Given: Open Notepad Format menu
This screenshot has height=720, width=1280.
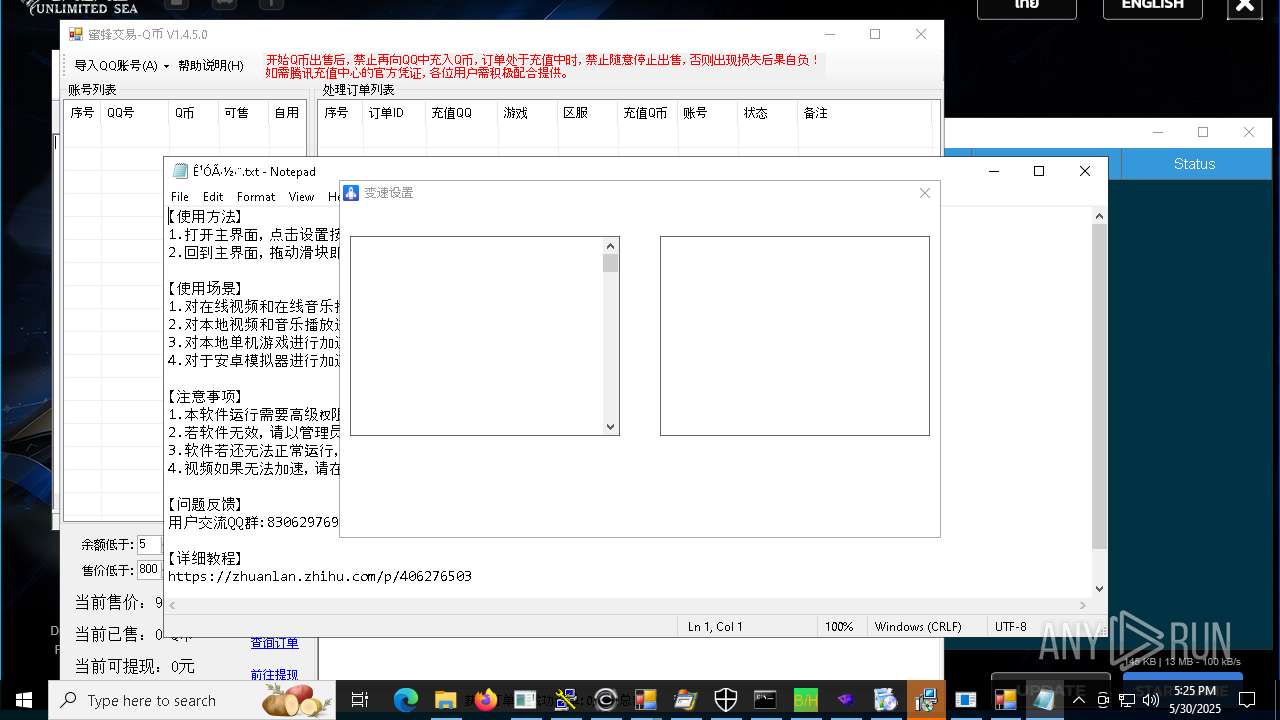Looking at the screenshot, I should click(x=256, y=197).
